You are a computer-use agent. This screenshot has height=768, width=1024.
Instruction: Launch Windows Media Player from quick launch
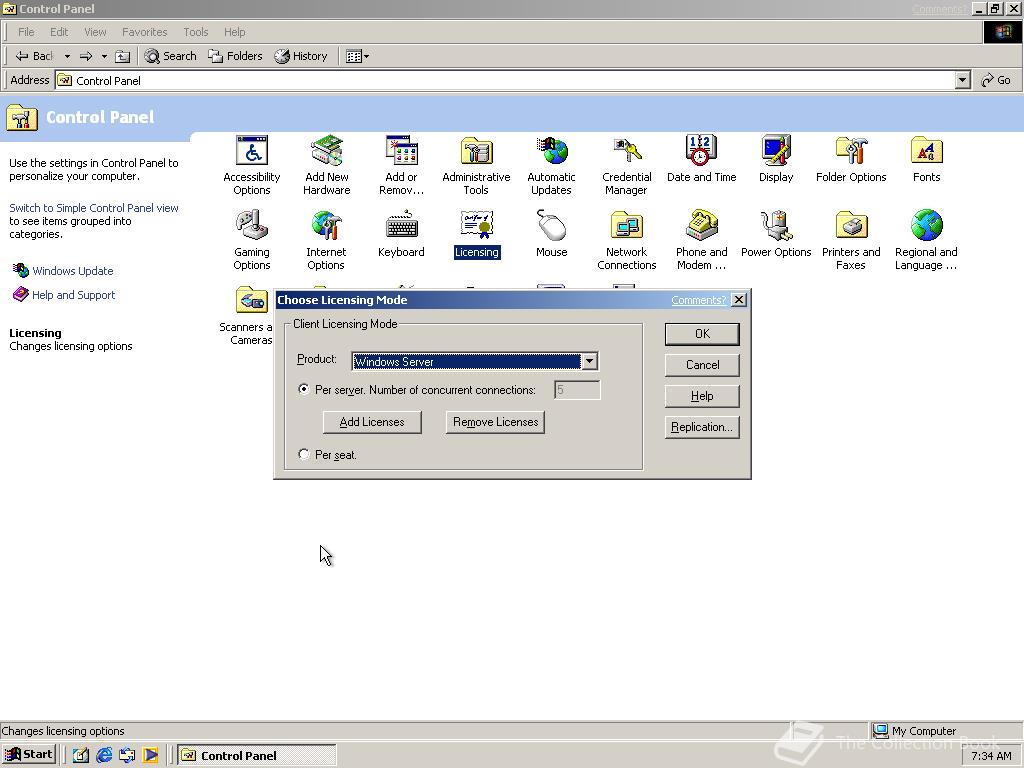click(150, 755)
